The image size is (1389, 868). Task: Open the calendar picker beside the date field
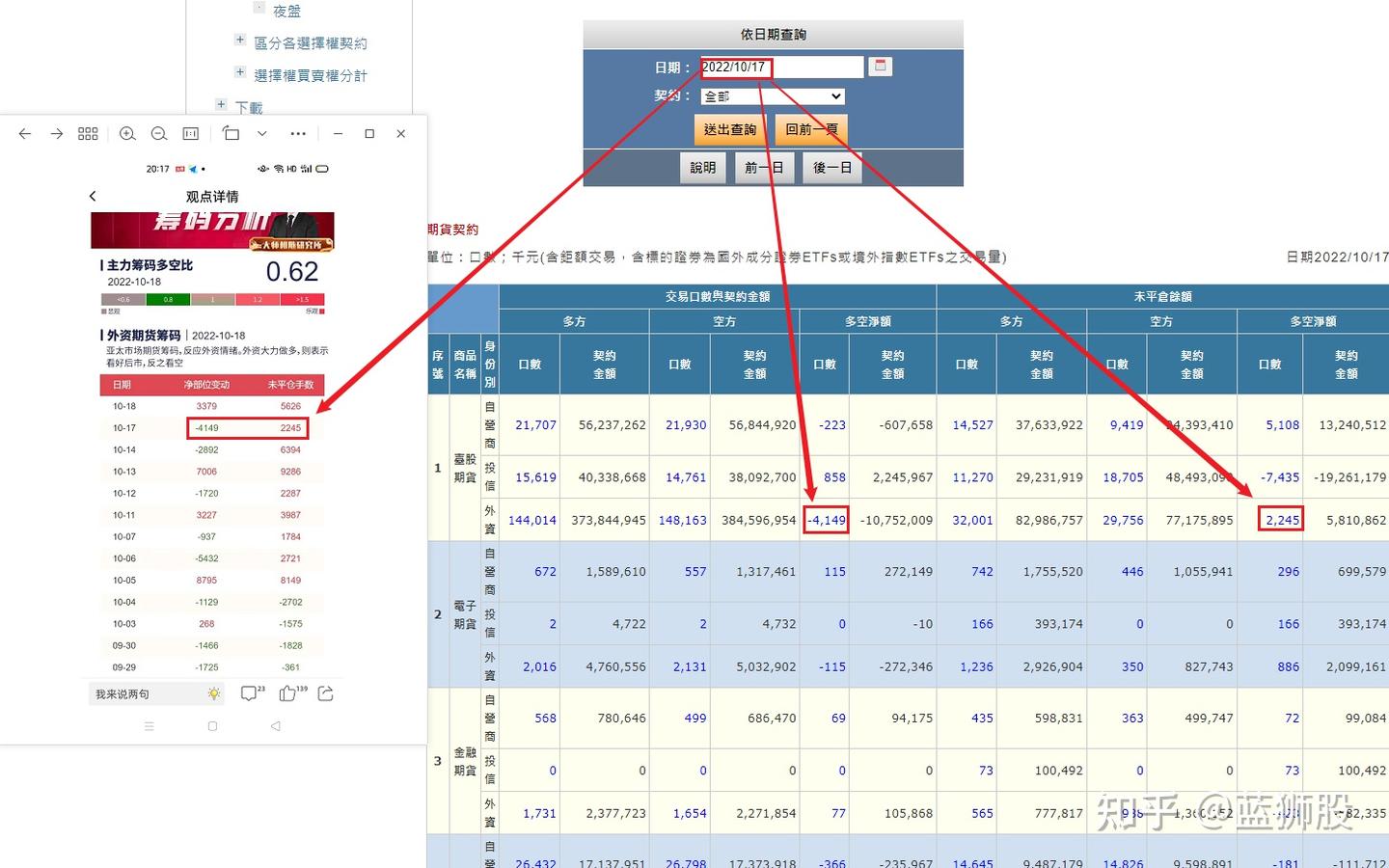point(879,66)
